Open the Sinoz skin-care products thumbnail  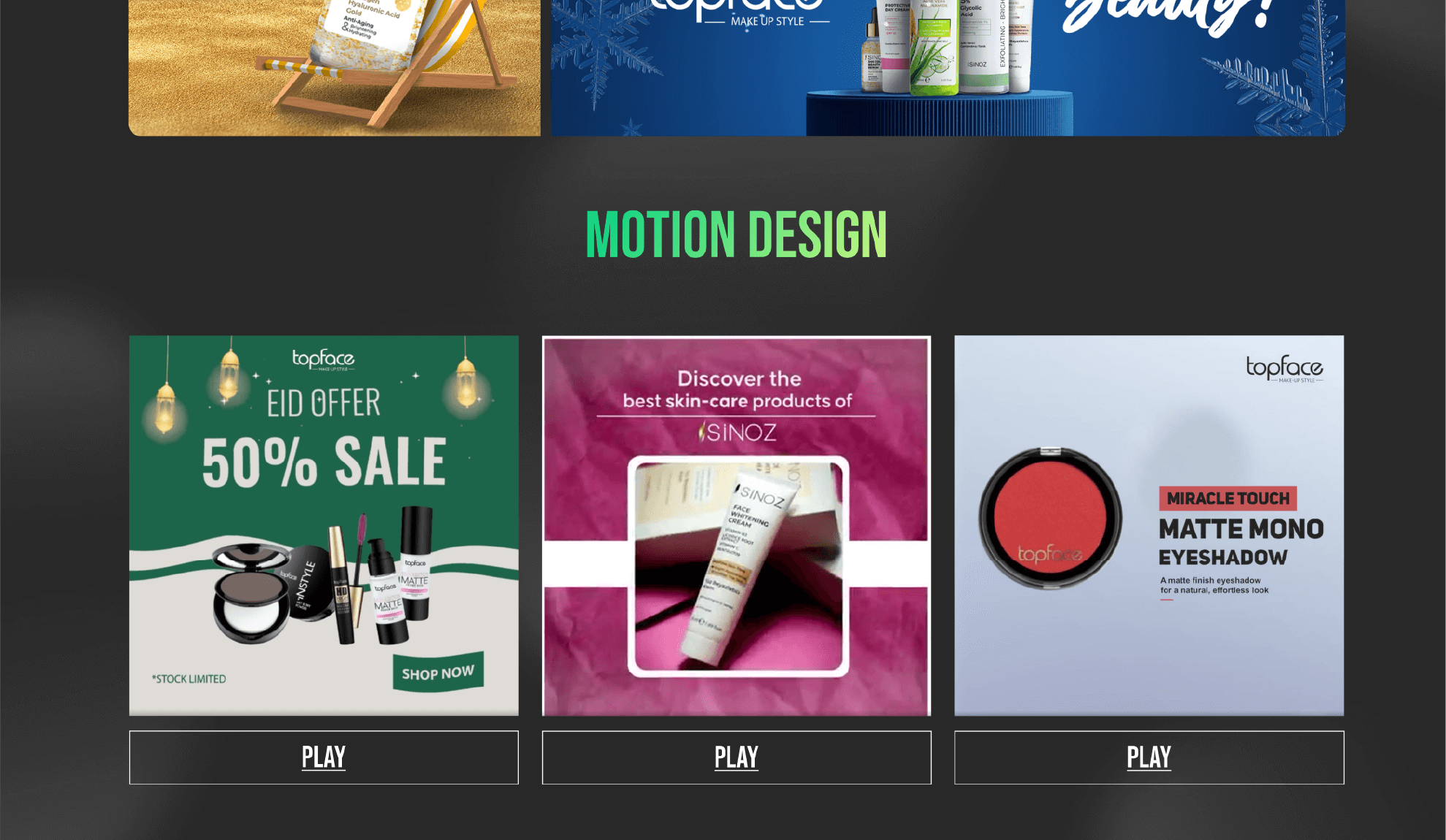pos(737,525)
